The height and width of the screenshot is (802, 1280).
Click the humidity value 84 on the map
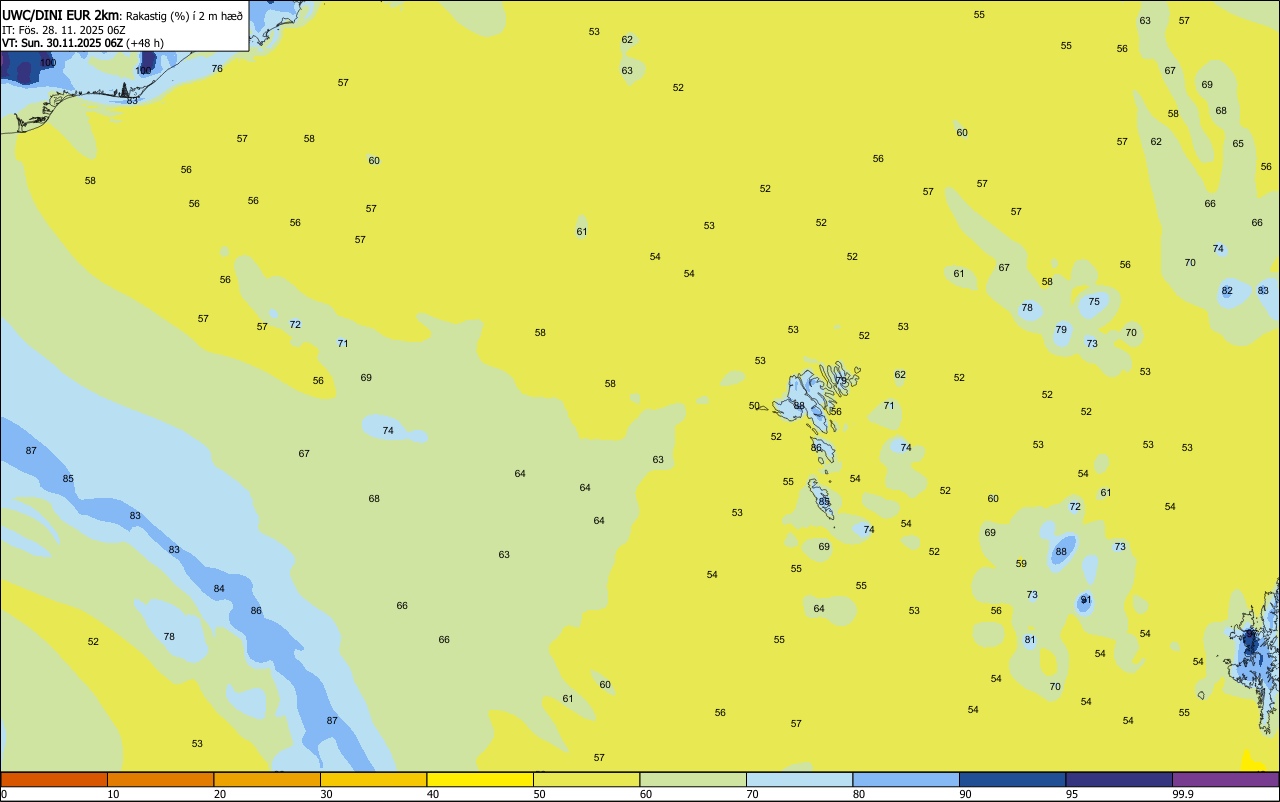pyautogui.click(x=219, y=589)
